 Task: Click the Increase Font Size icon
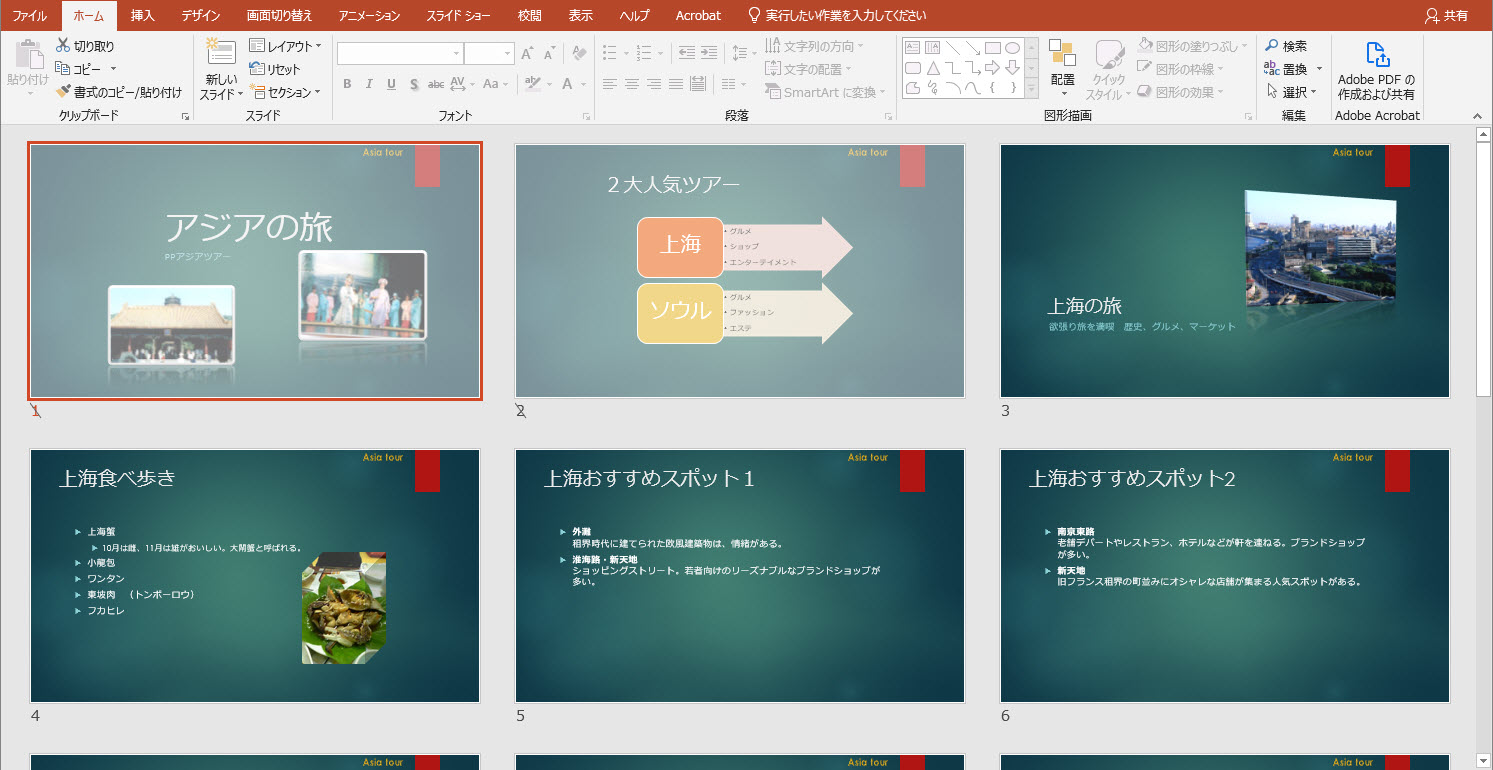[527, 54]
